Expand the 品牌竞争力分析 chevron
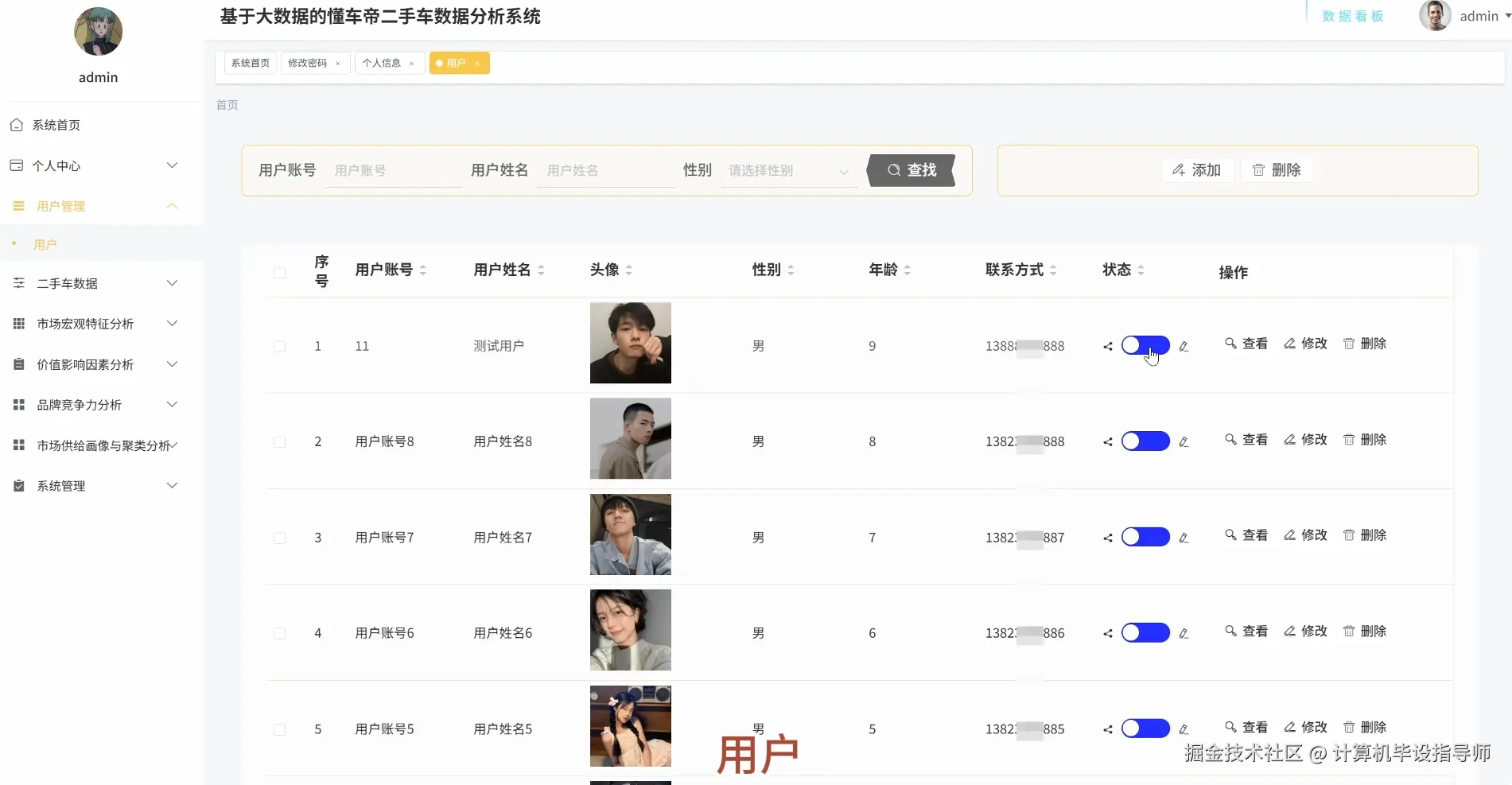This screenshot has height=785, width=1512. coord(172,405)
